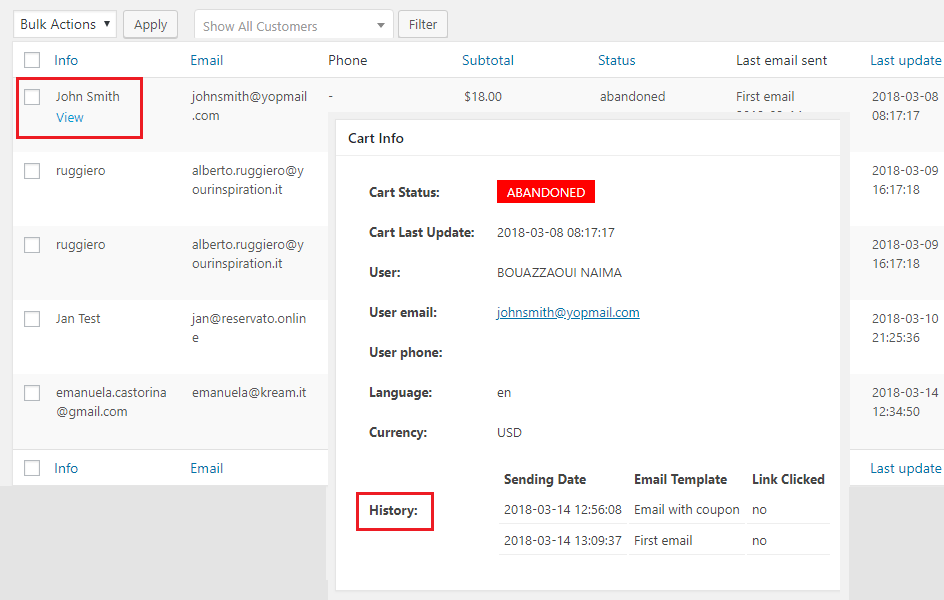Select the footer select-all checkbox
The image size is (944, 600).
click(x=32, y=468)
